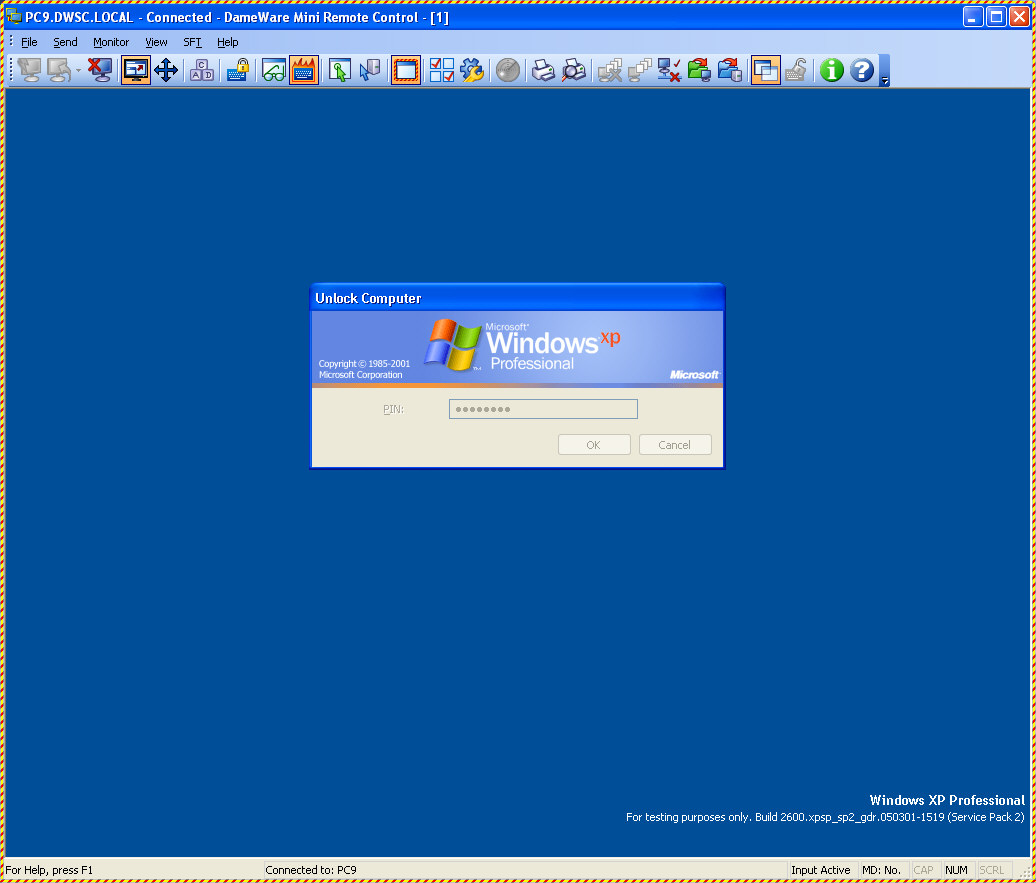Toggle the flaming keyboard toolbar icon
This screenshot has width=1036, height=883.
(x=303, y=70)
